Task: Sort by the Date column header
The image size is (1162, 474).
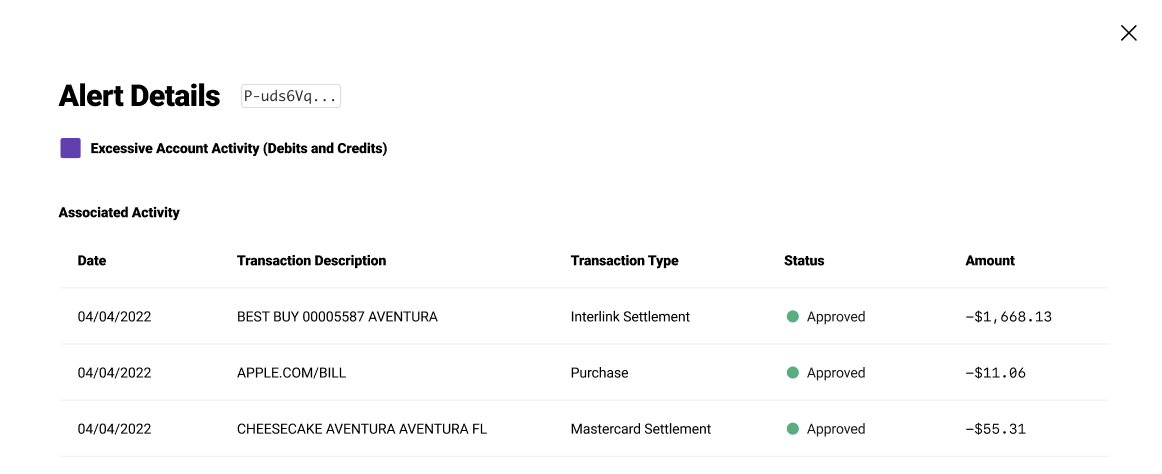Action: (x=92, y=261)
